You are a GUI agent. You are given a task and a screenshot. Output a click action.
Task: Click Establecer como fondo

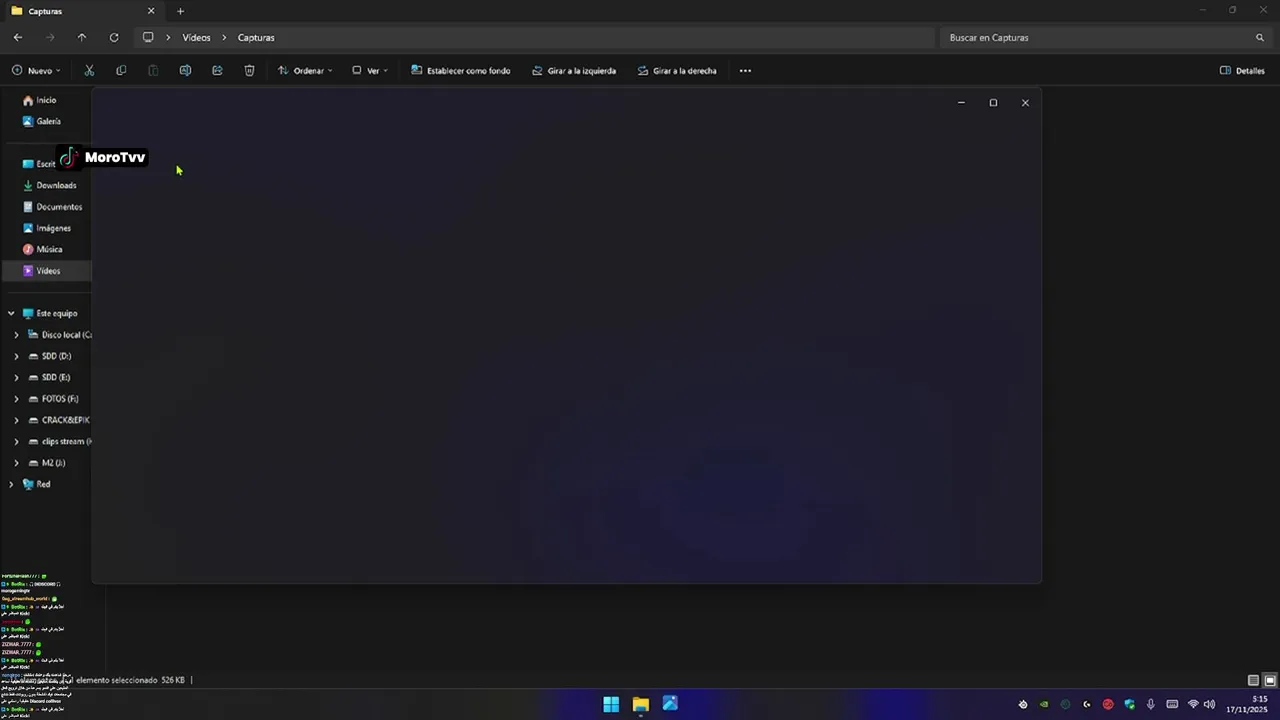[461, 71]
